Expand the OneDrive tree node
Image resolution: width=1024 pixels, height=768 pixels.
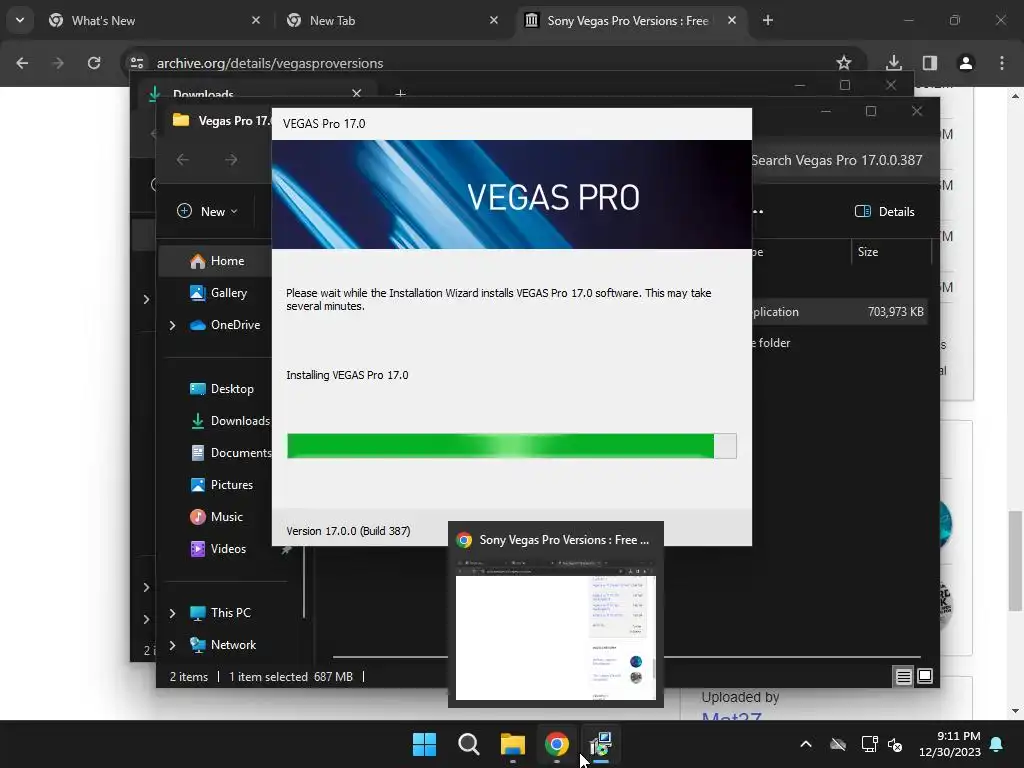[x=172, y=325]
